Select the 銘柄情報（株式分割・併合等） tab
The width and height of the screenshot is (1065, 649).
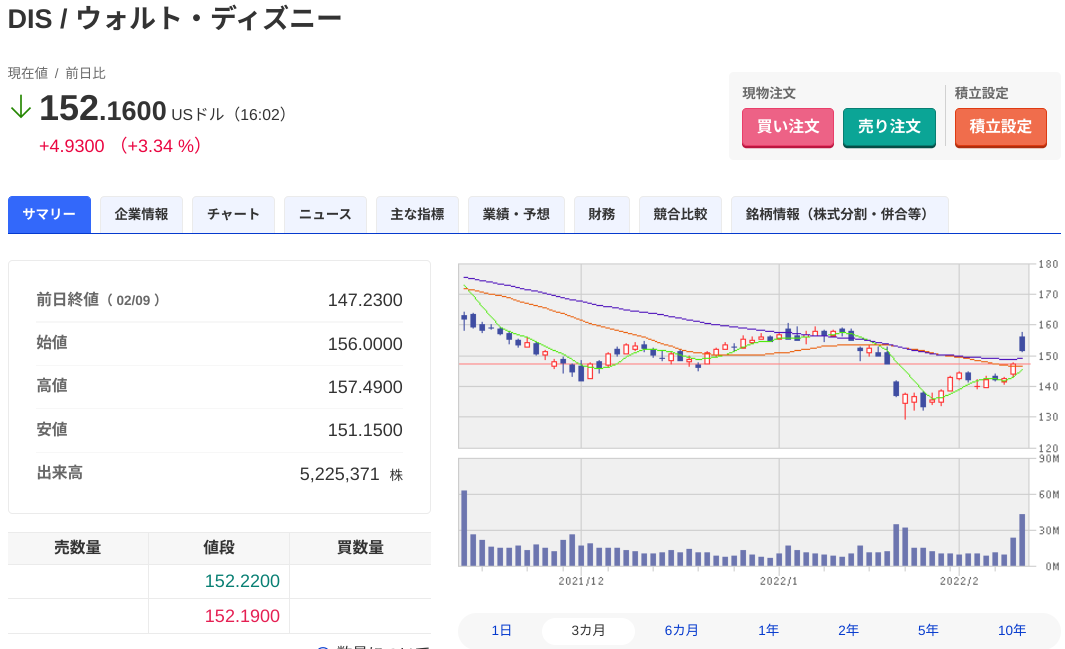click(x=840, y=215)
